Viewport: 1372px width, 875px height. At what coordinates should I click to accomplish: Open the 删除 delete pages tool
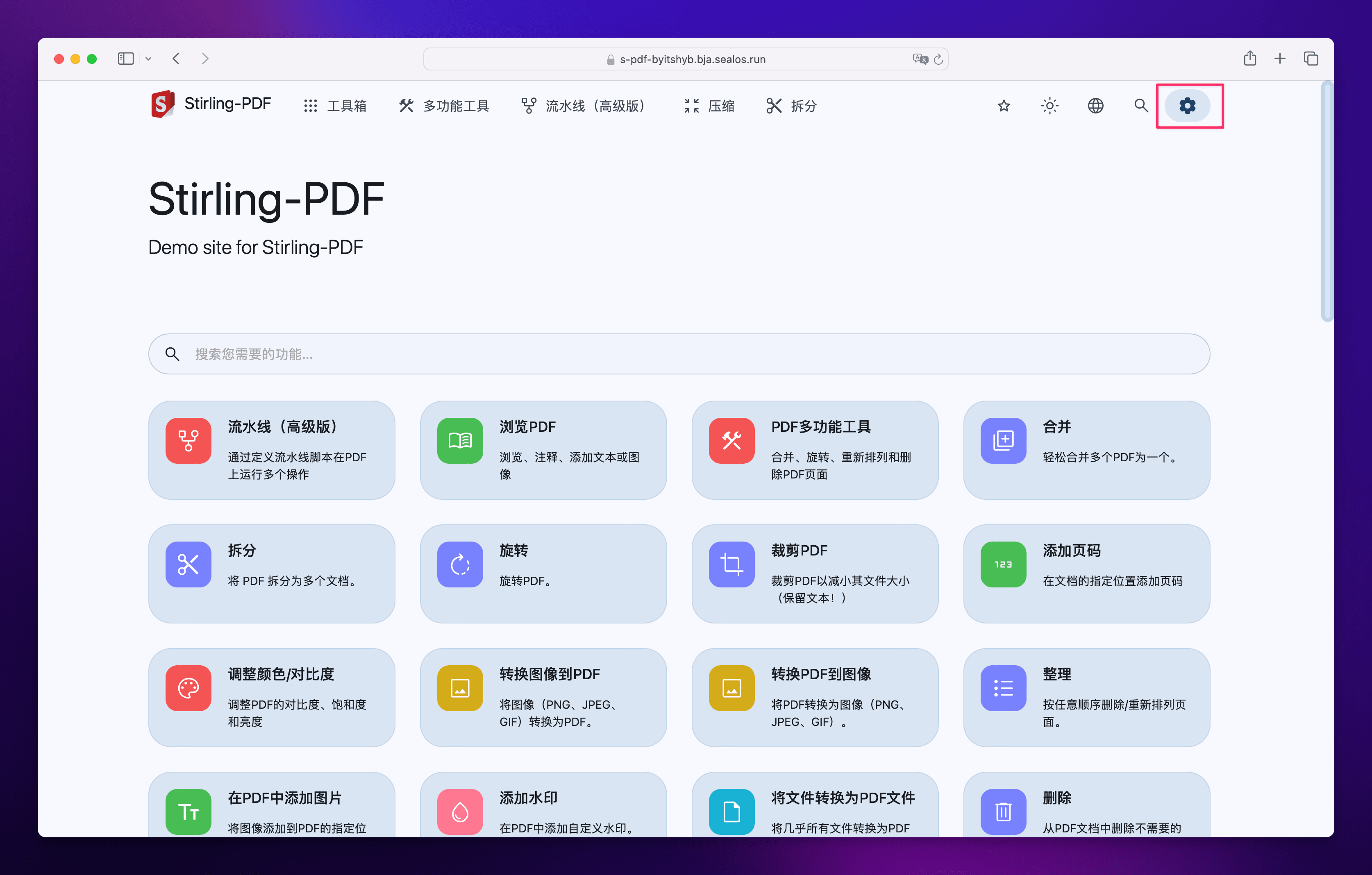[1003, 811]
